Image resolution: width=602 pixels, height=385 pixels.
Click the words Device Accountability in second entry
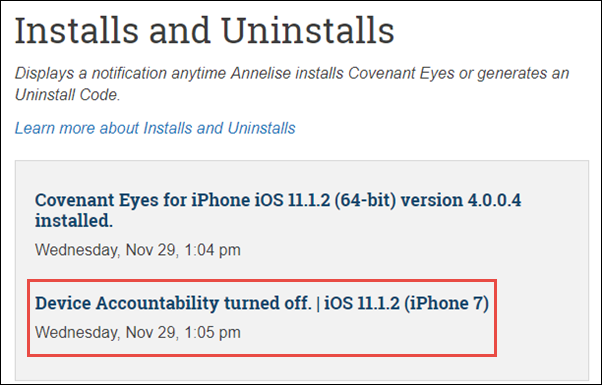[127, 303]
